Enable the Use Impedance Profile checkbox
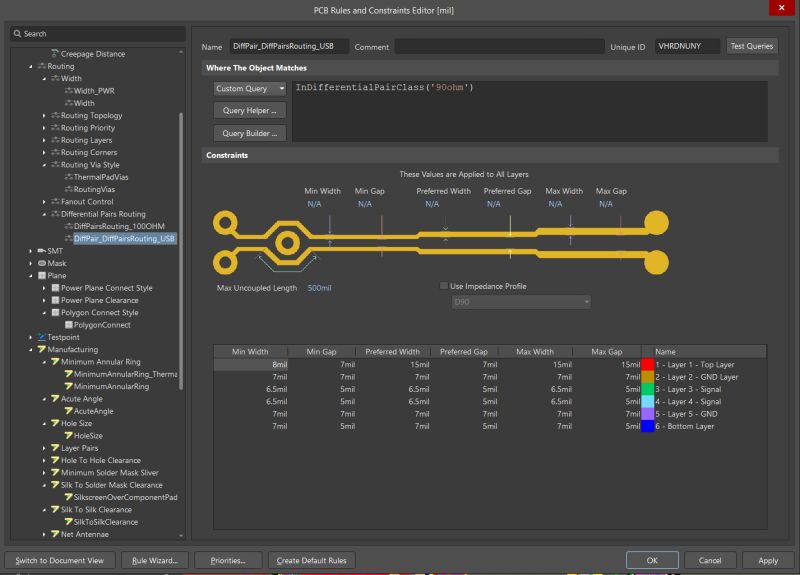Viewport: 800px width, 575px height. pos(444,286)
